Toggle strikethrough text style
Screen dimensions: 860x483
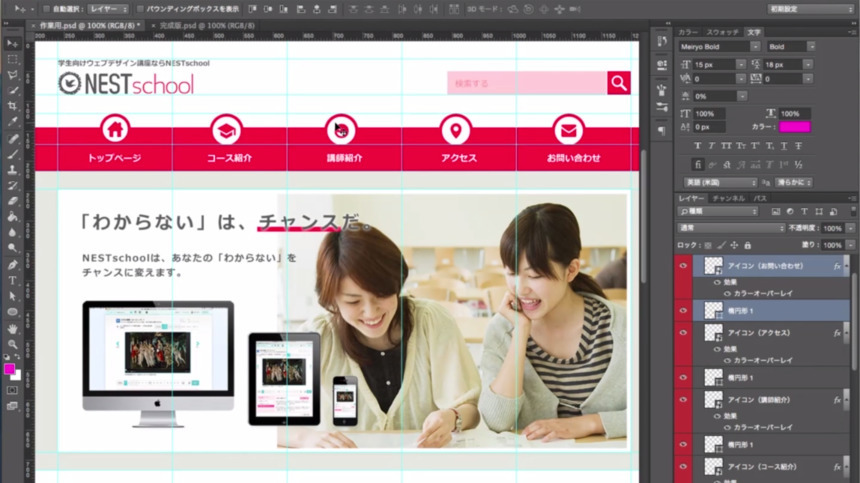[799, 146]
